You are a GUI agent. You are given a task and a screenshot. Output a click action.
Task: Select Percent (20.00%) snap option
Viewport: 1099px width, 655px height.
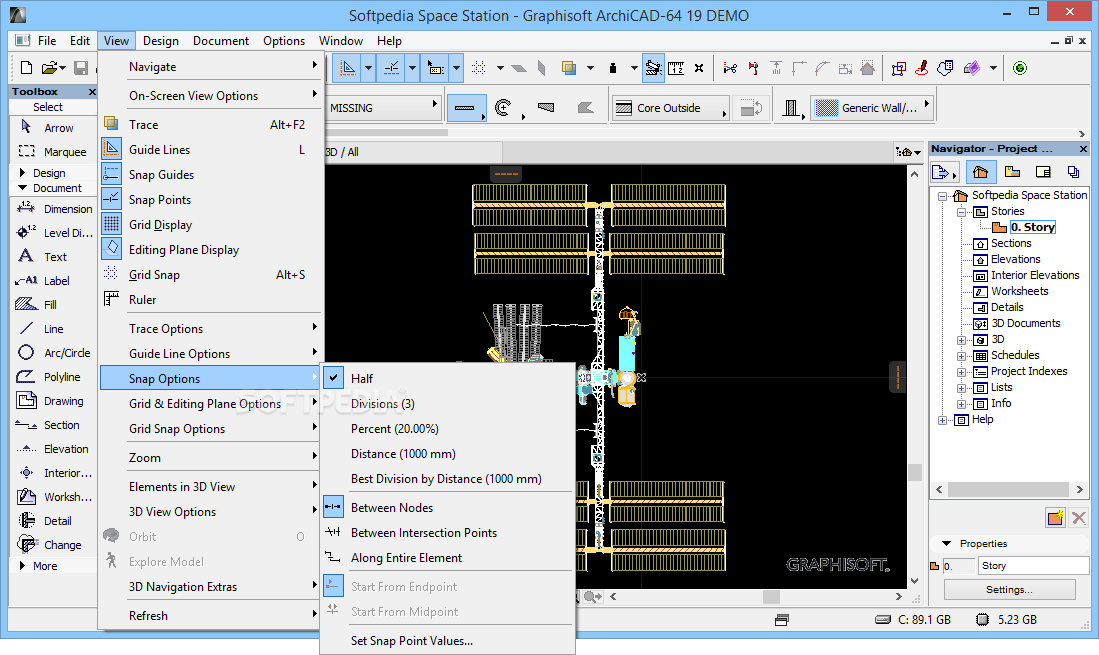pos(447,429)
